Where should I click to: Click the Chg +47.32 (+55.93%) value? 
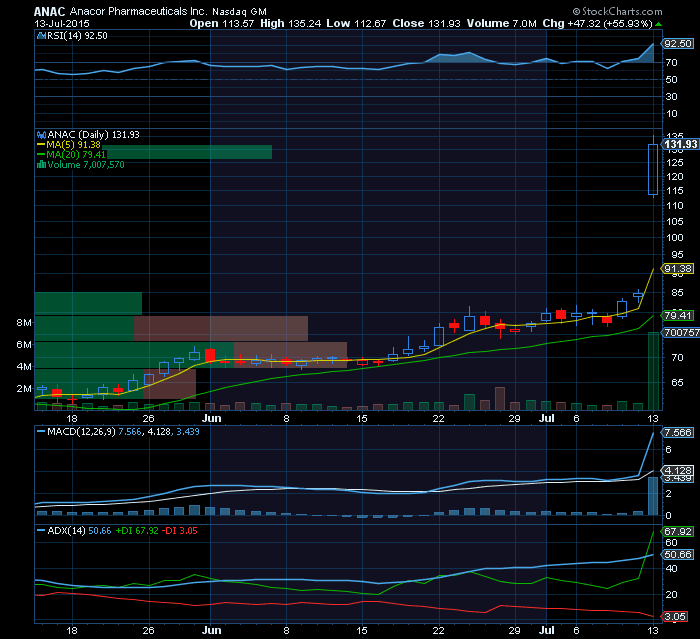click(x=598, y=24)
